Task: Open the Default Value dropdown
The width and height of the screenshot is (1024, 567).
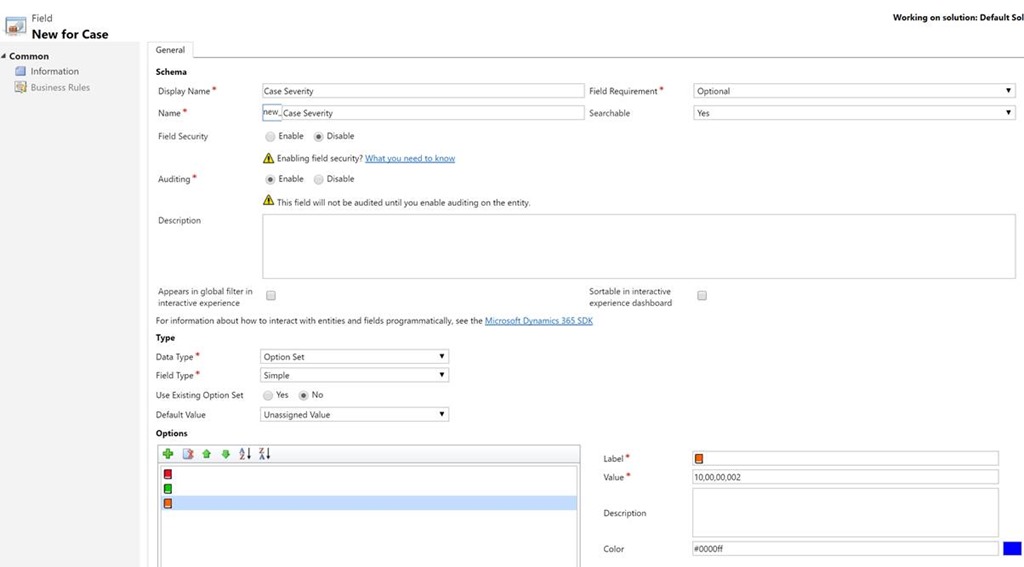Action: click(x=355, y=414)
